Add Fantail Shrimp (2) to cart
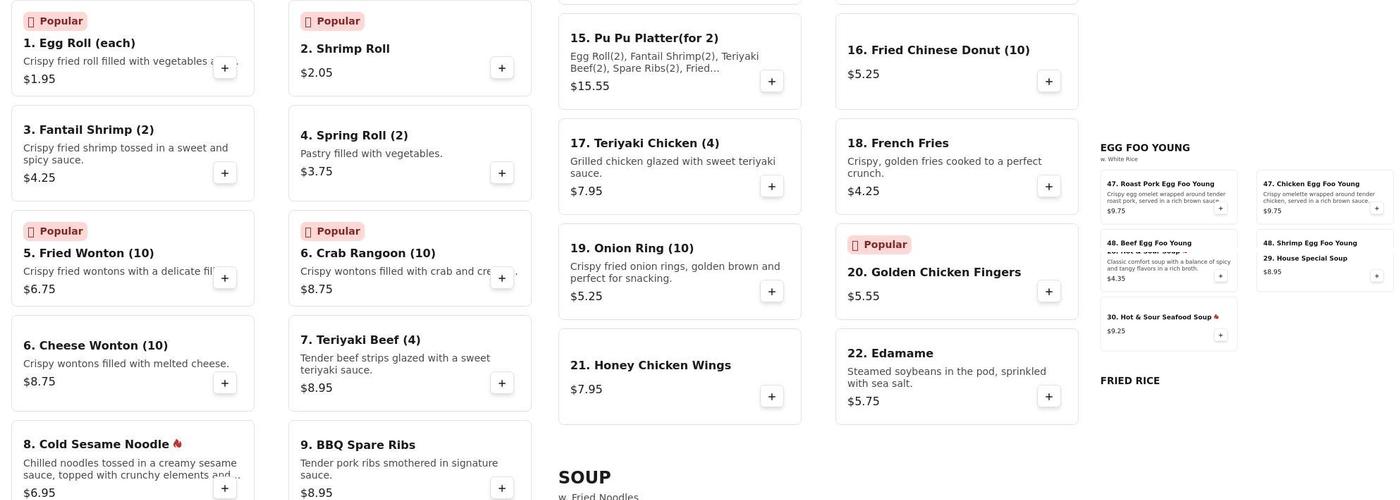 225,173
